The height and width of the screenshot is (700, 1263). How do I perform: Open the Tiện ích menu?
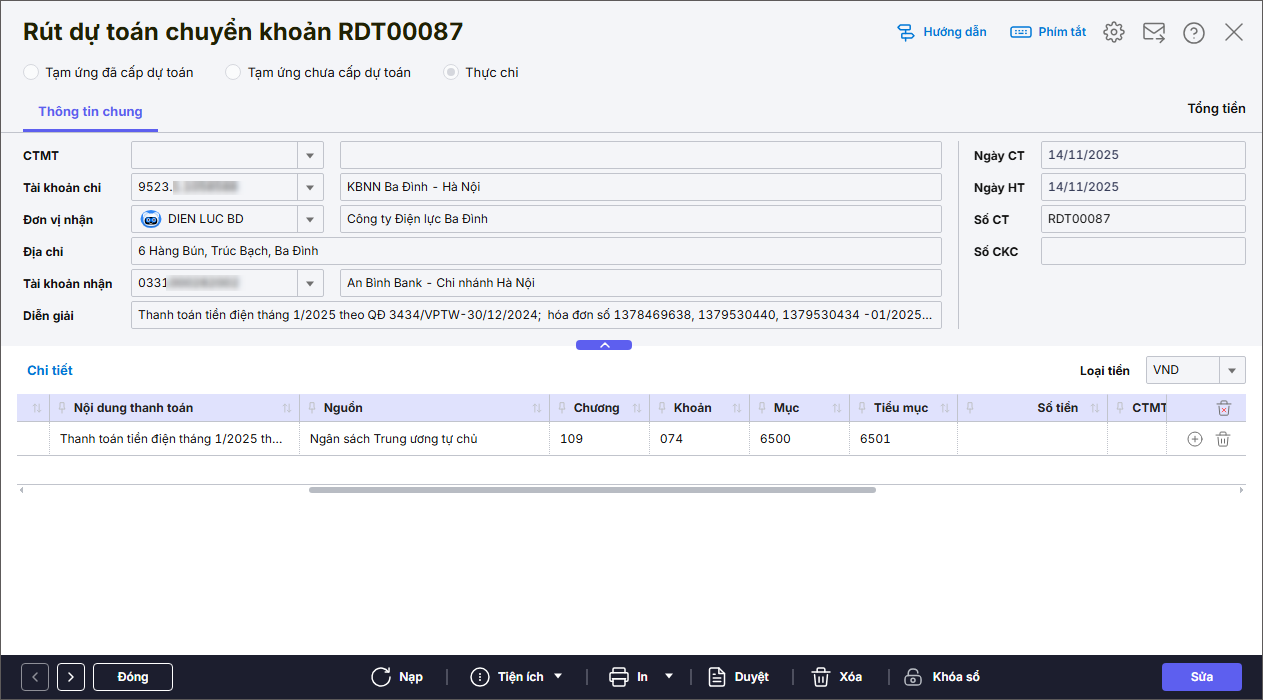(517, 677)
